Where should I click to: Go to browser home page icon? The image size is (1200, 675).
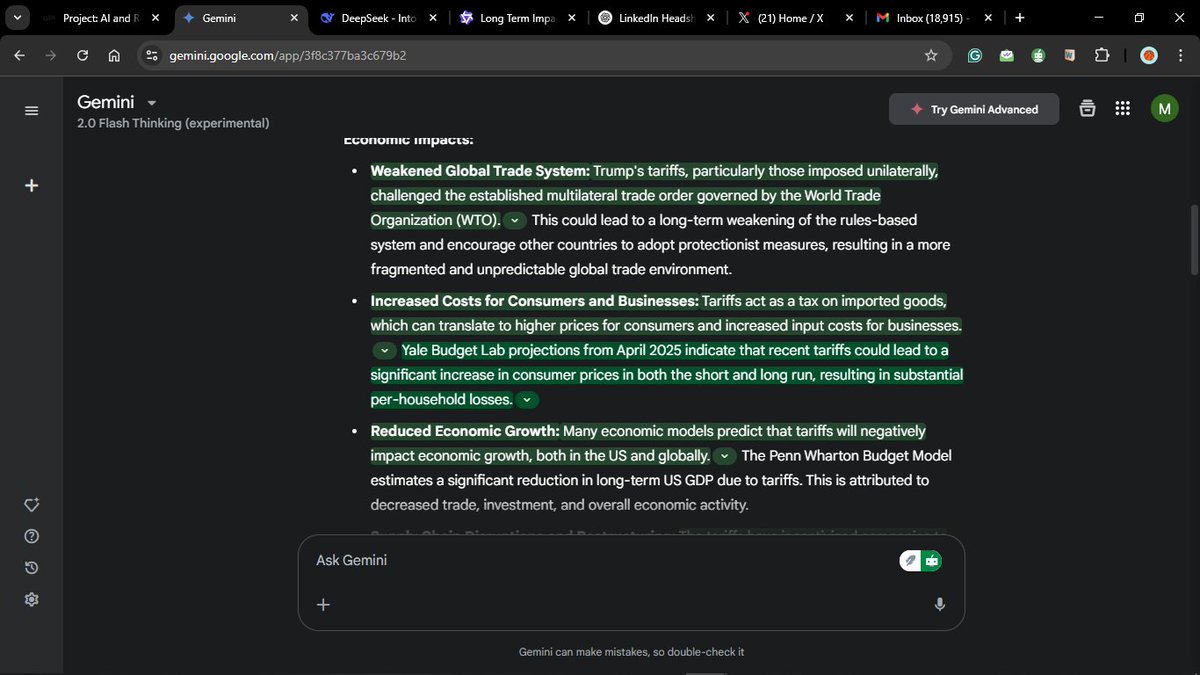114,56
